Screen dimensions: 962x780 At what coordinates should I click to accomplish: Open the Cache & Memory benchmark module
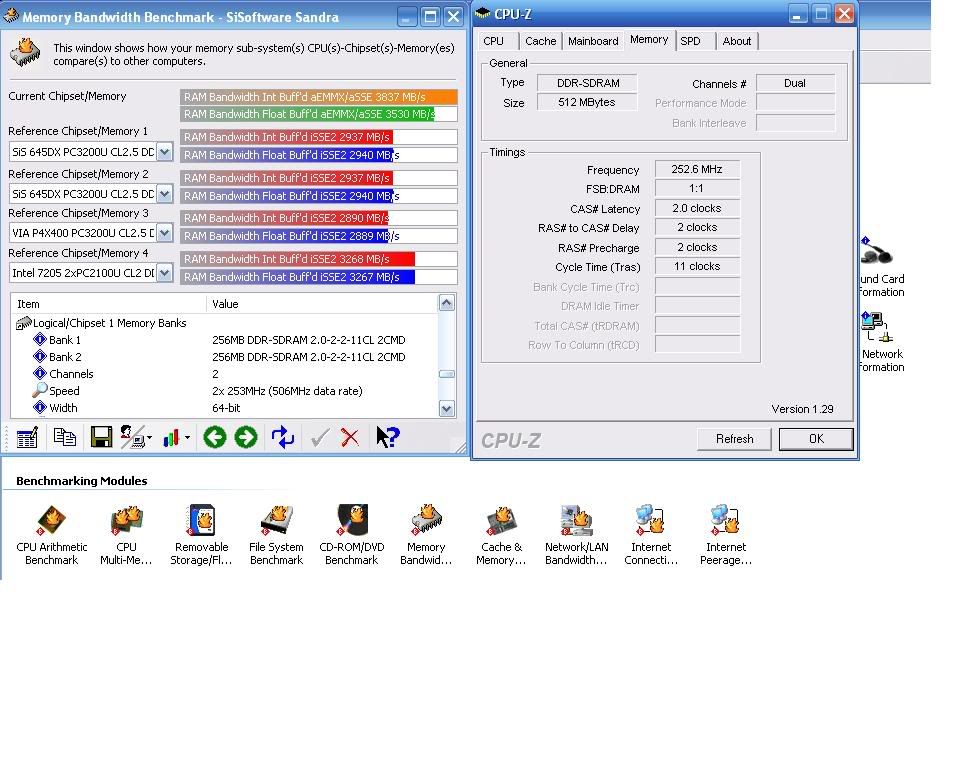[x=501, y=534]
